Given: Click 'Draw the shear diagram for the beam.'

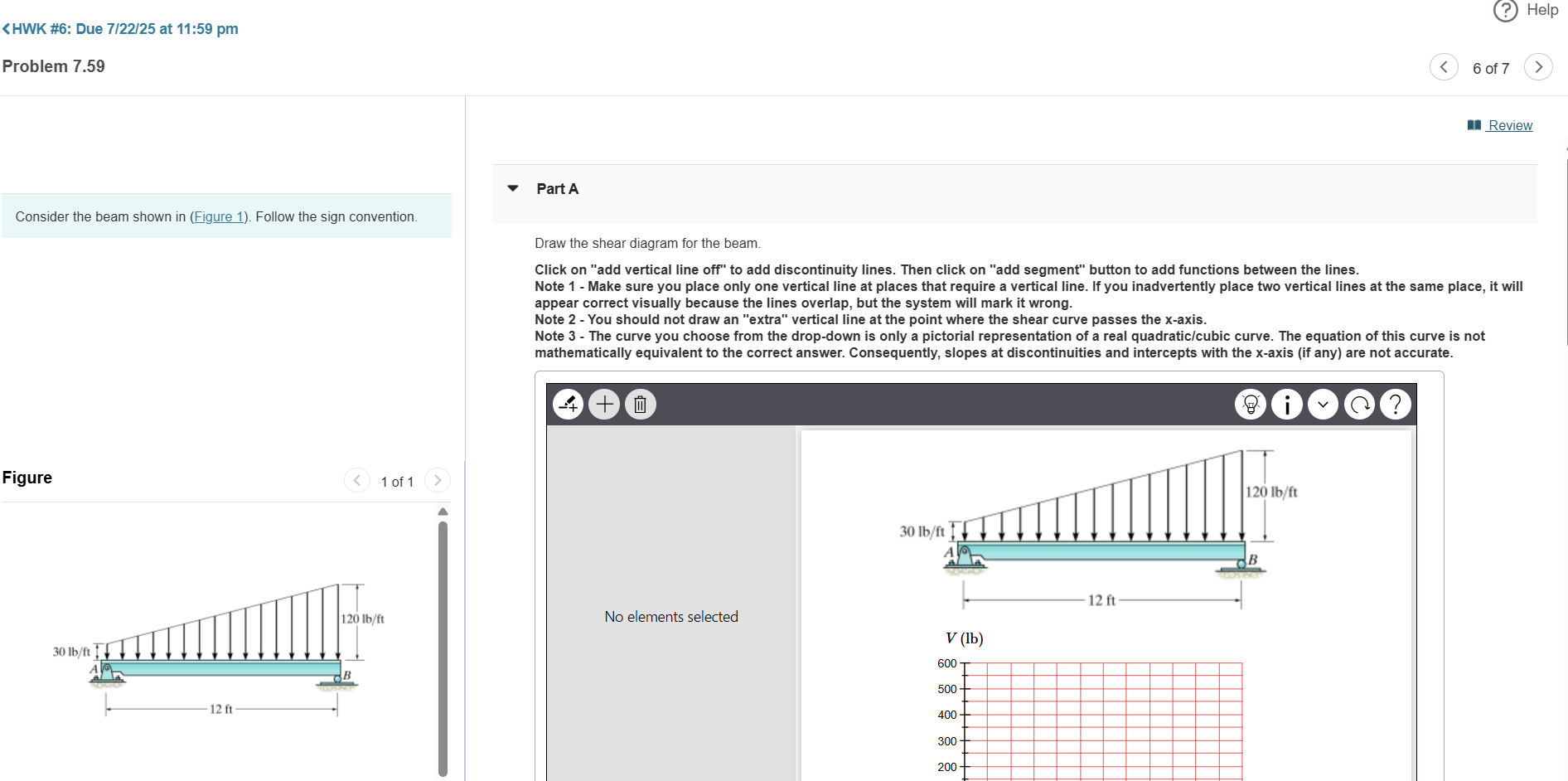Looking at the screenshot, I should (x=647, y=243).
